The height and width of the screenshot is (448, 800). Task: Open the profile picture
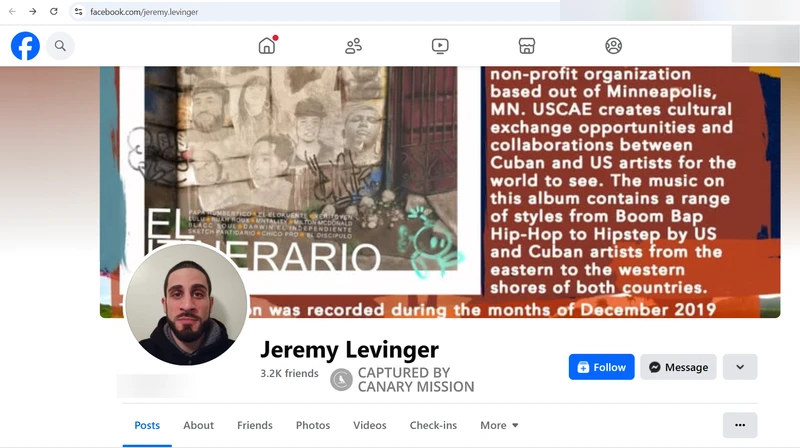coord(186,305)
